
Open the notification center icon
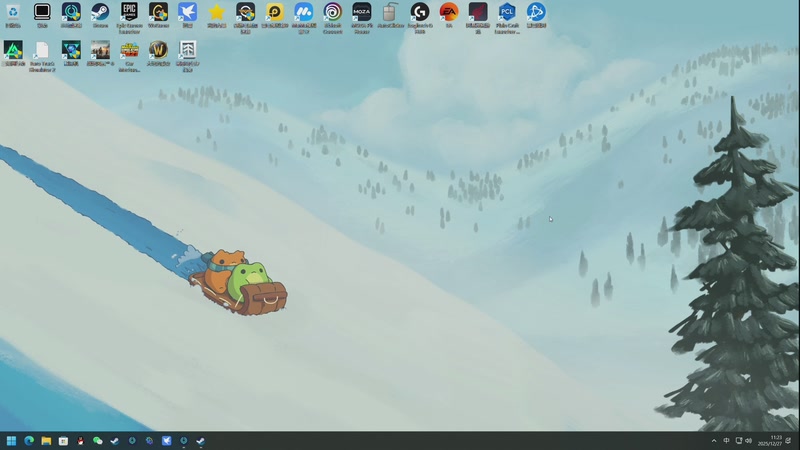coord(789,441)
